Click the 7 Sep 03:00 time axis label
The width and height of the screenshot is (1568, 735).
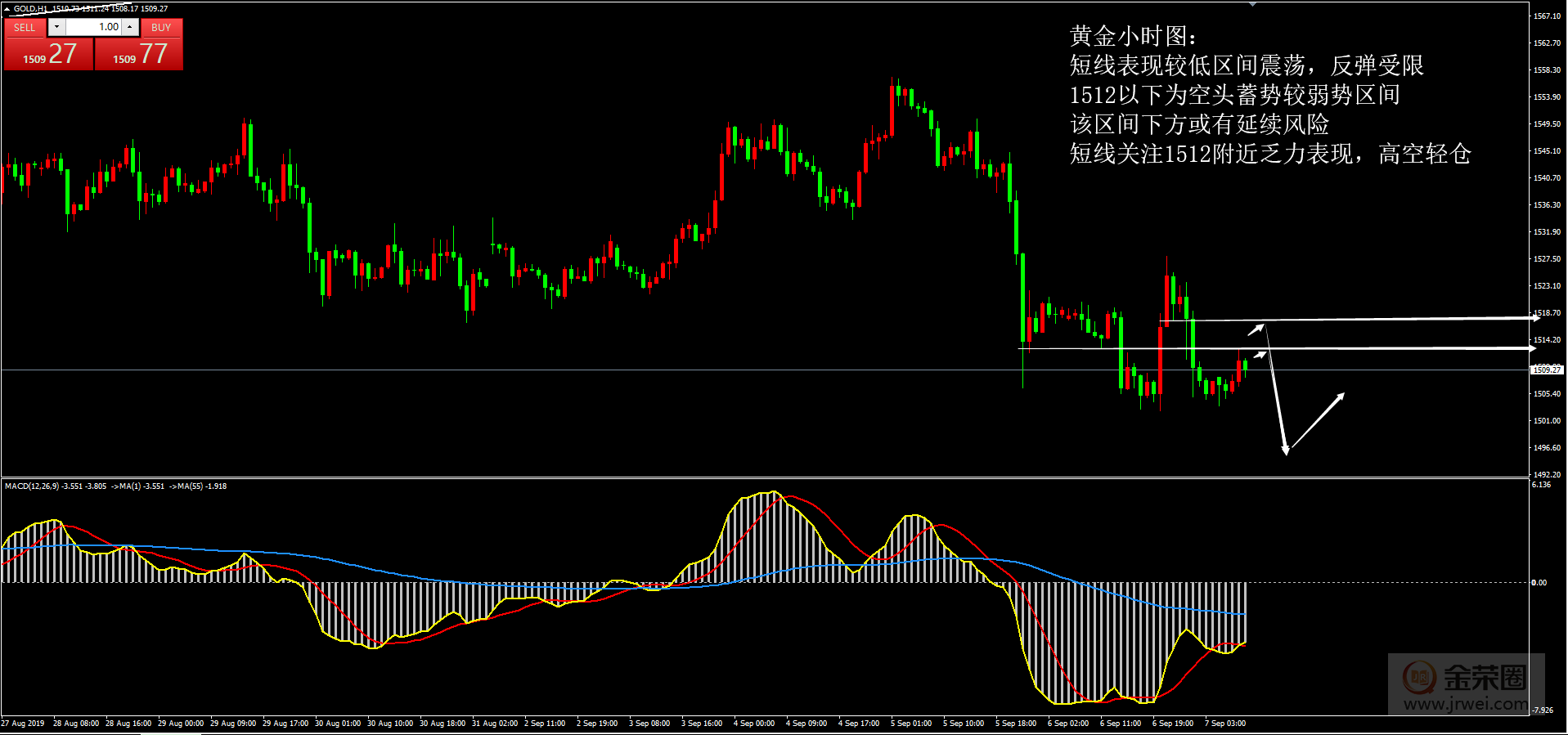[x=1224, y=724]
